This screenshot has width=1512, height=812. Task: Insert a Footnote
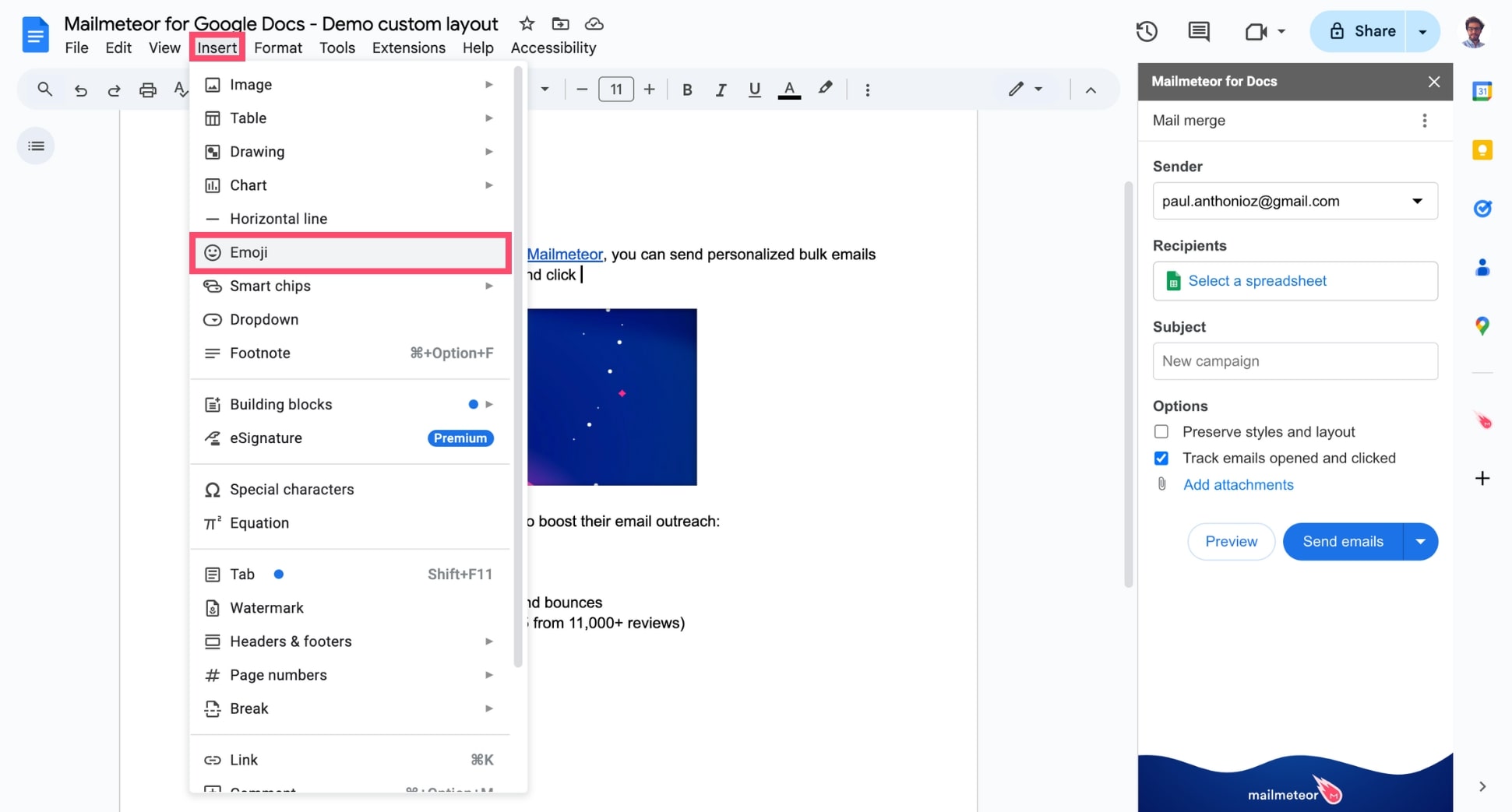pos(351,353)
